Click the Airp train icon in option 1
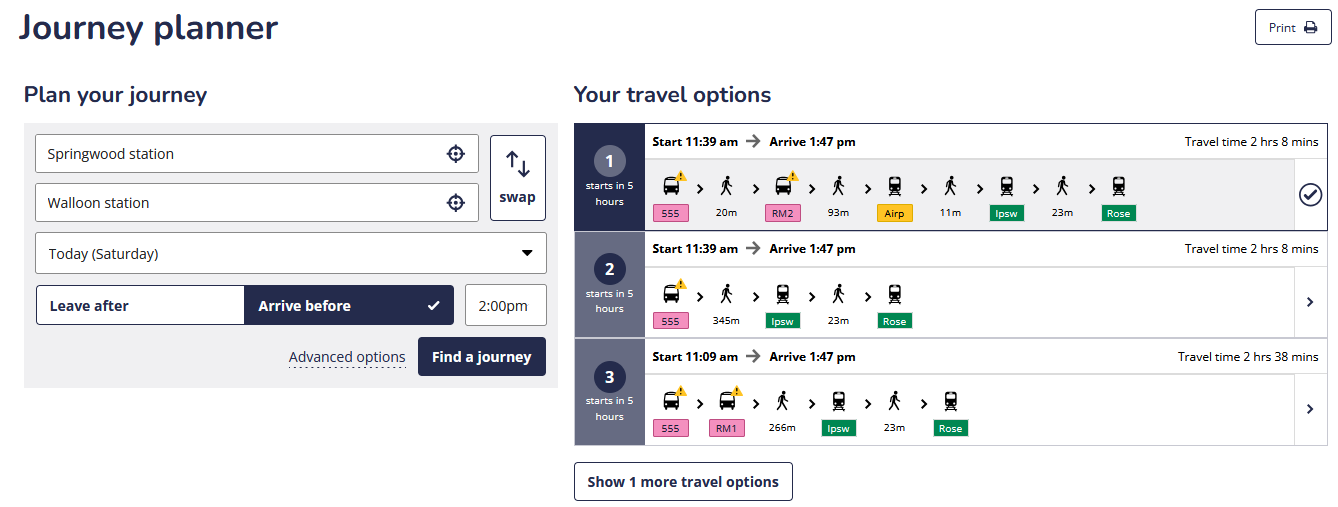The height and width of the screenshot is (507, 1338). (894, 185)
